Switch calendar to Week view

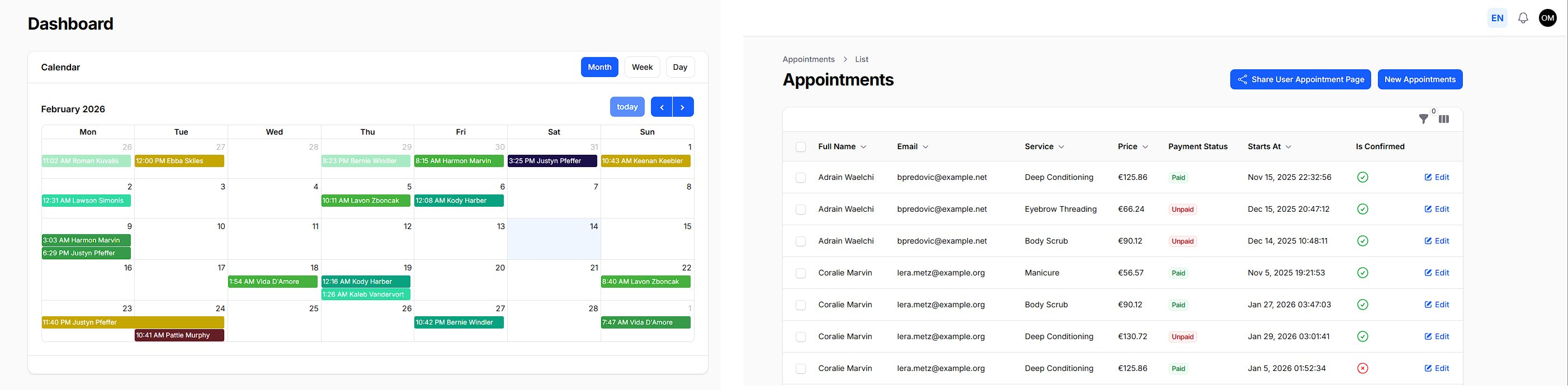[x=641, y=67]
